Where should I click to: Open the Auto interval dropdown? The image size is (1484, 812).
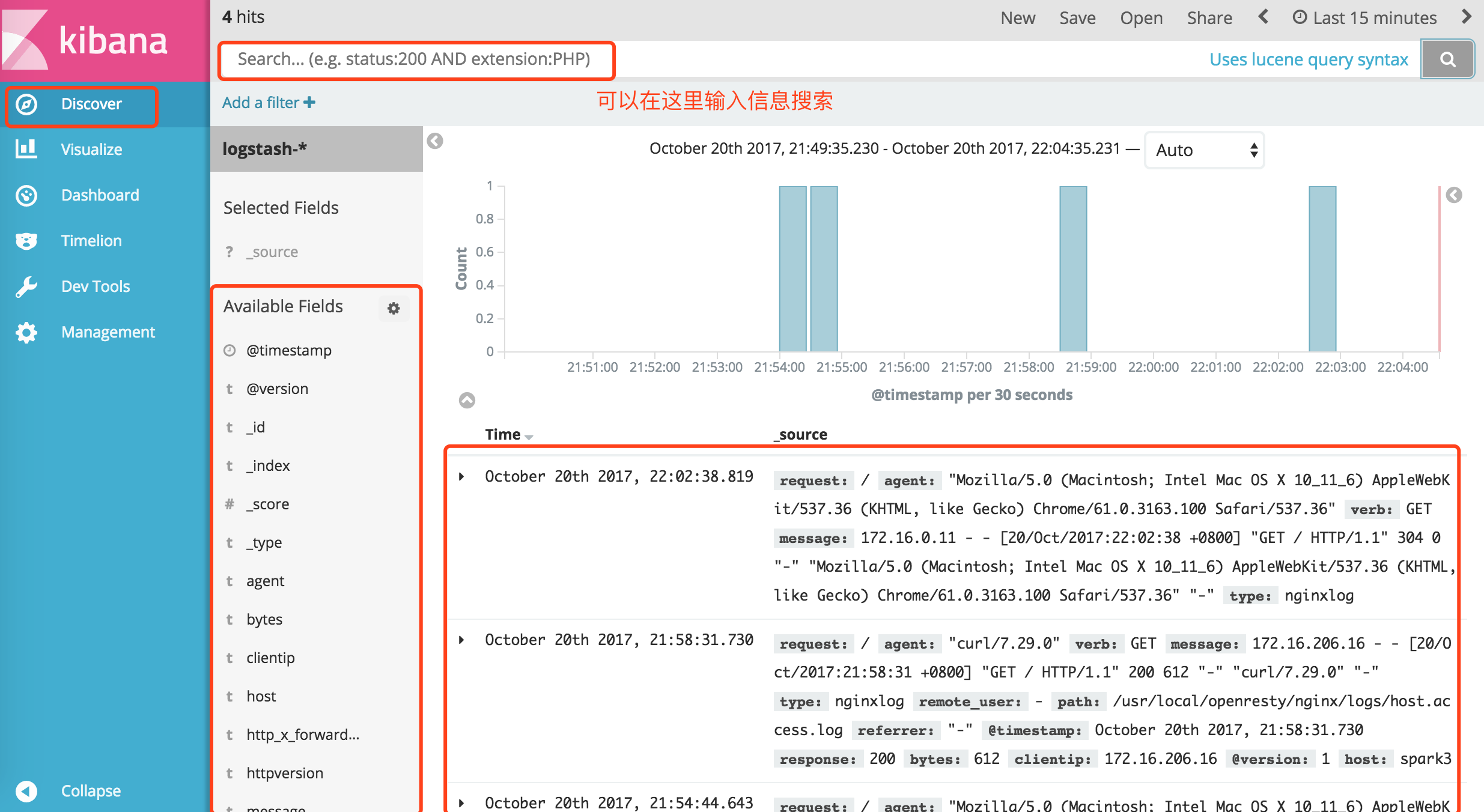1205,150
